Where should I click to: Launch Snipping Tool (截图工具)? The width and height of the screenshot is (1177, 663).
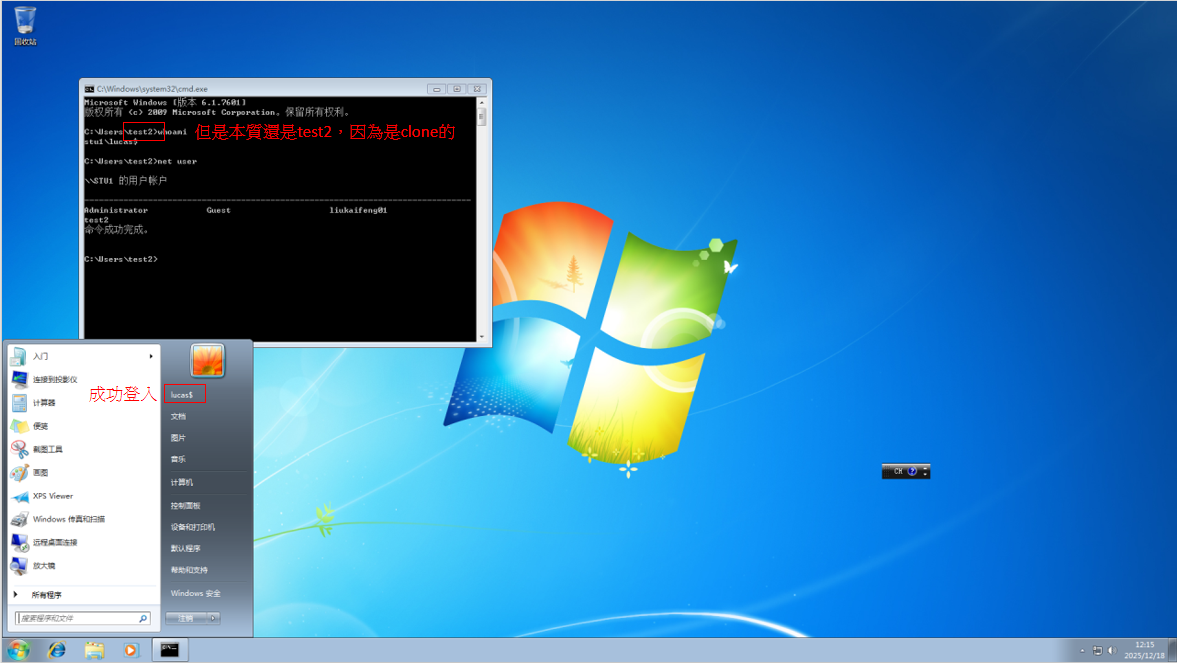click(x=83, y=449)
